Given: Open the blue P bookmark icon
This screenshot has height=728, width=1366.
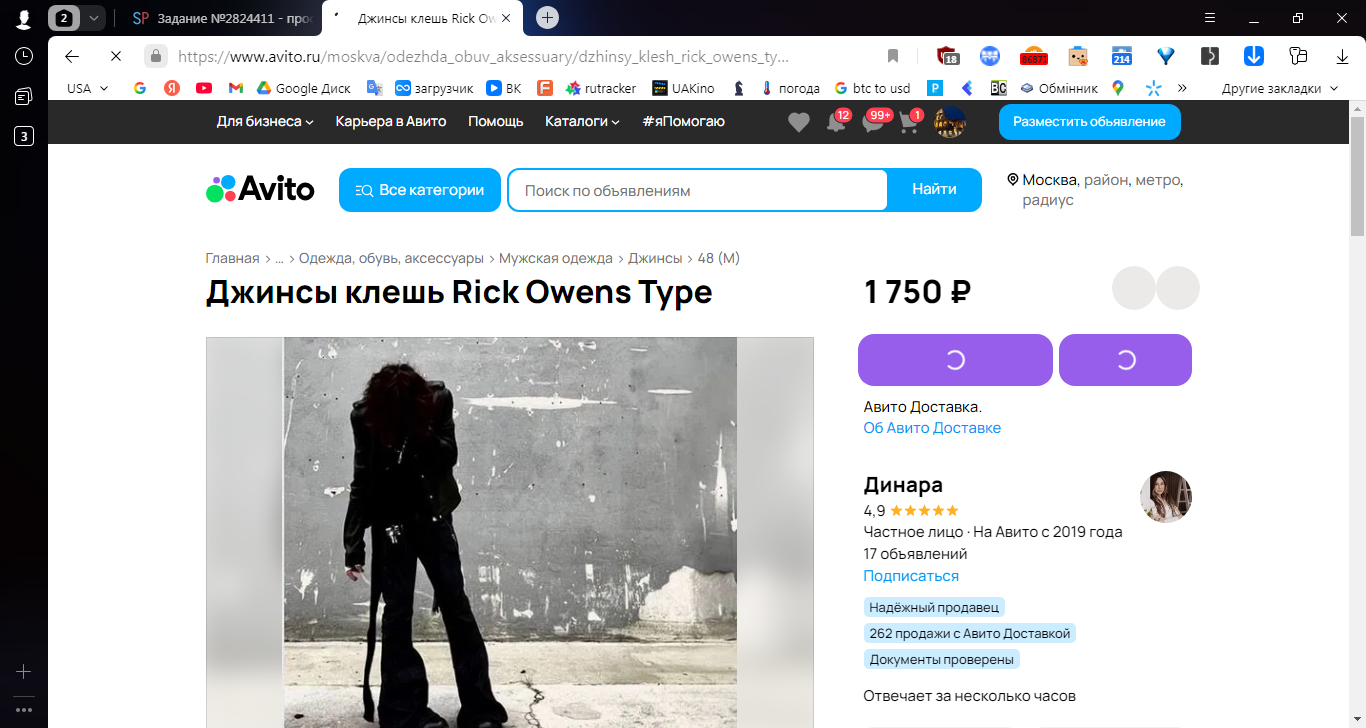Looking at the screenshot, I should [x=935, y=88].
